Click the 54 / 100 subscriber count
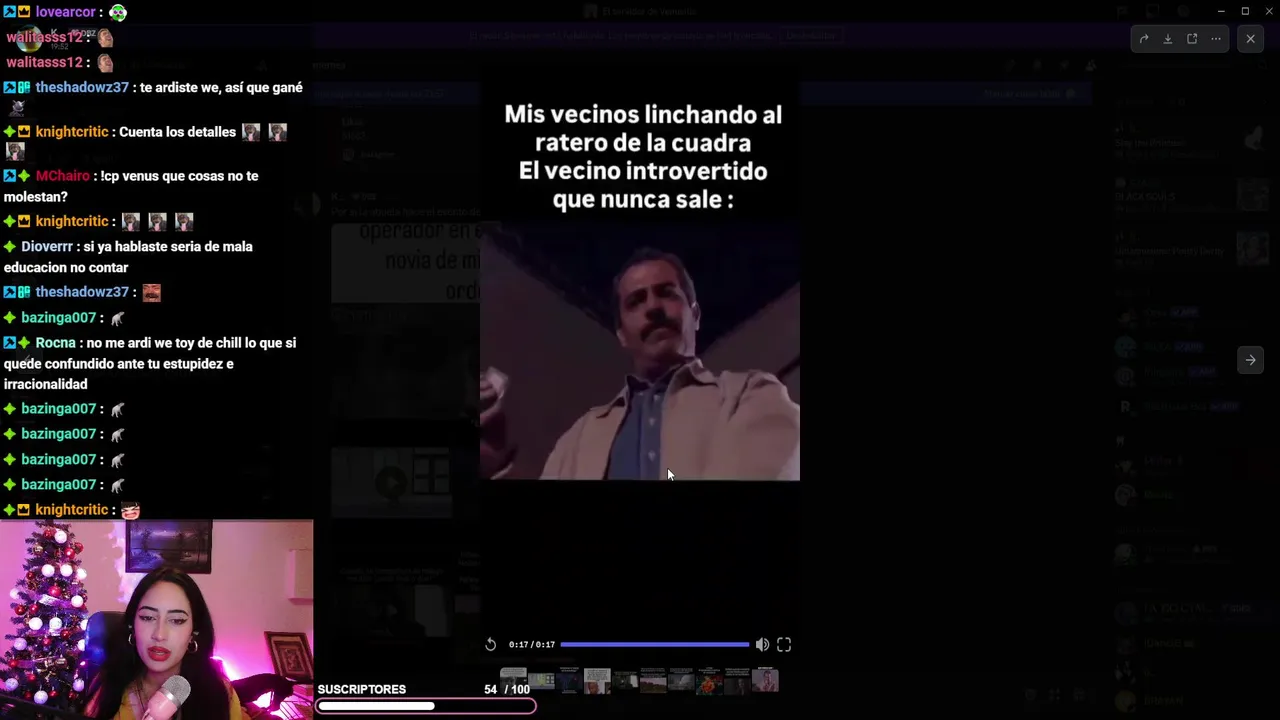The image size is (1280, 720). point(507,689)
